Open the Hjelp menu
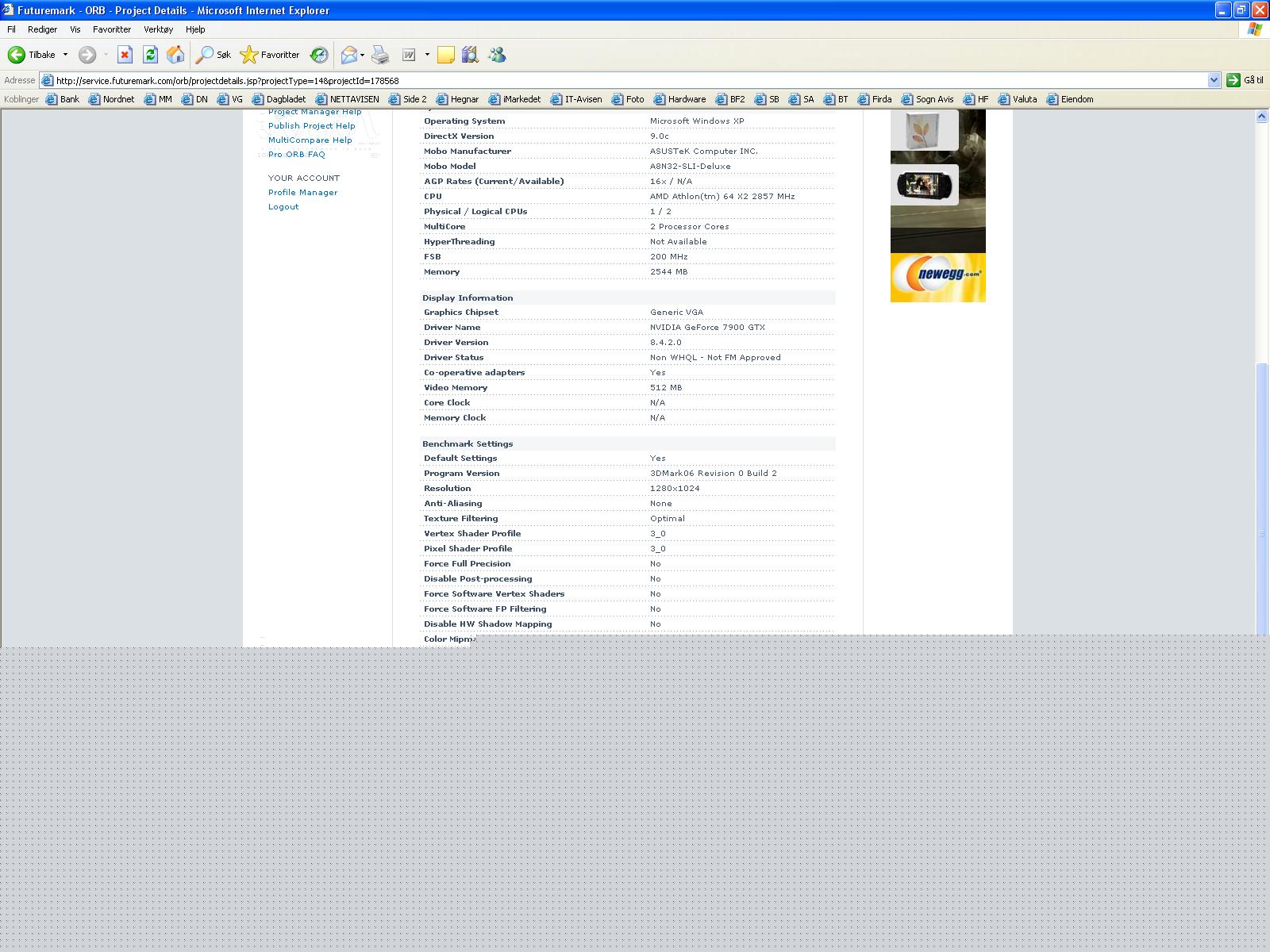This screenshot has height=952, width=1270. (195, 29)
